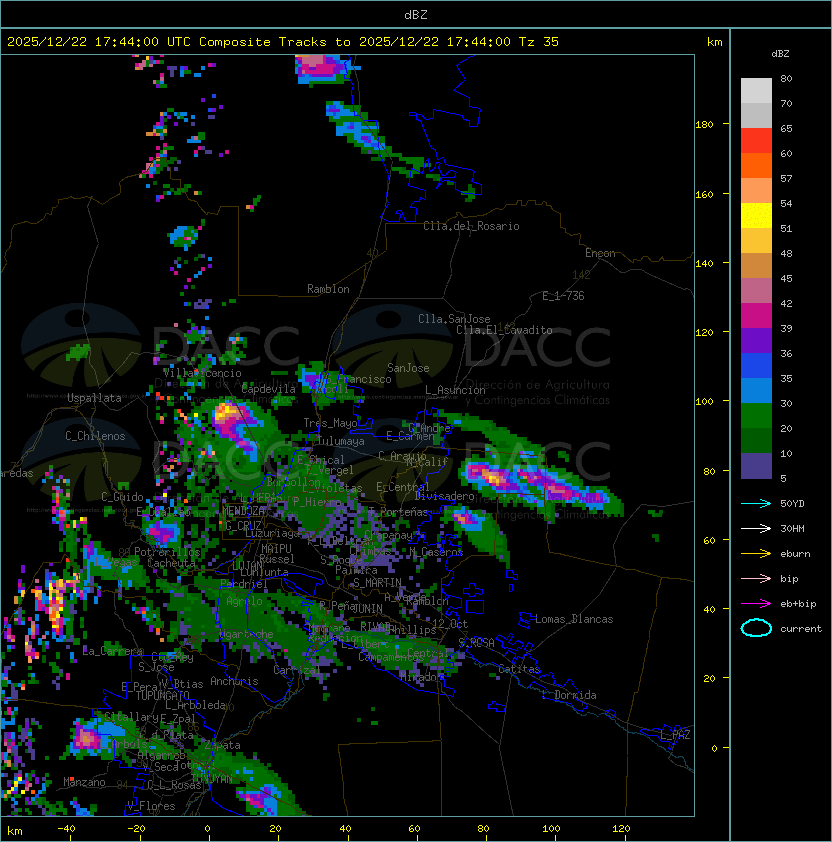Click the 'Manzano' place label
This screenshot has height=842, width=832.
[84, 782]
